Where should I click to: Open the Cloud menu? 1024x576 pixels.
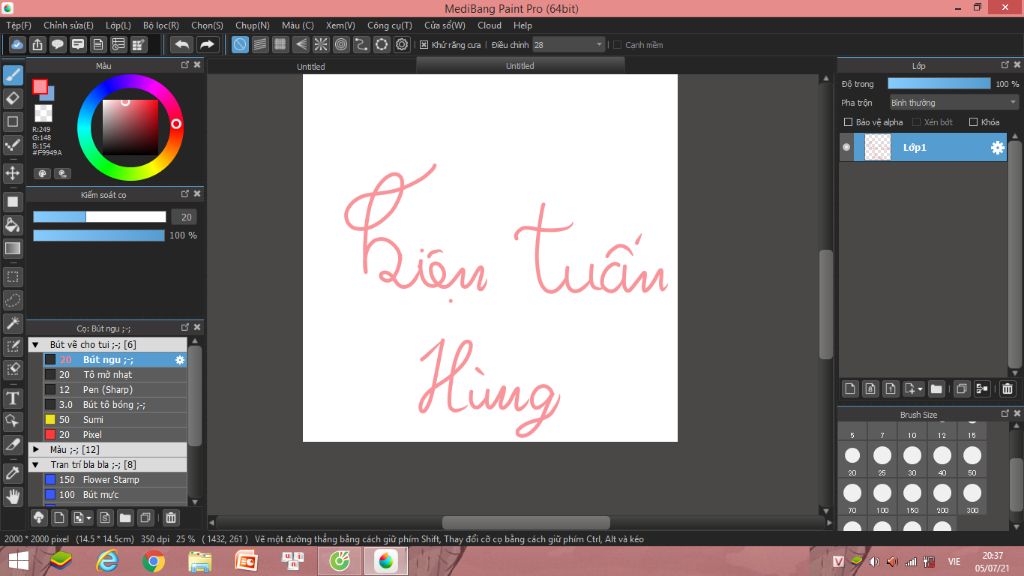[489, 25]
